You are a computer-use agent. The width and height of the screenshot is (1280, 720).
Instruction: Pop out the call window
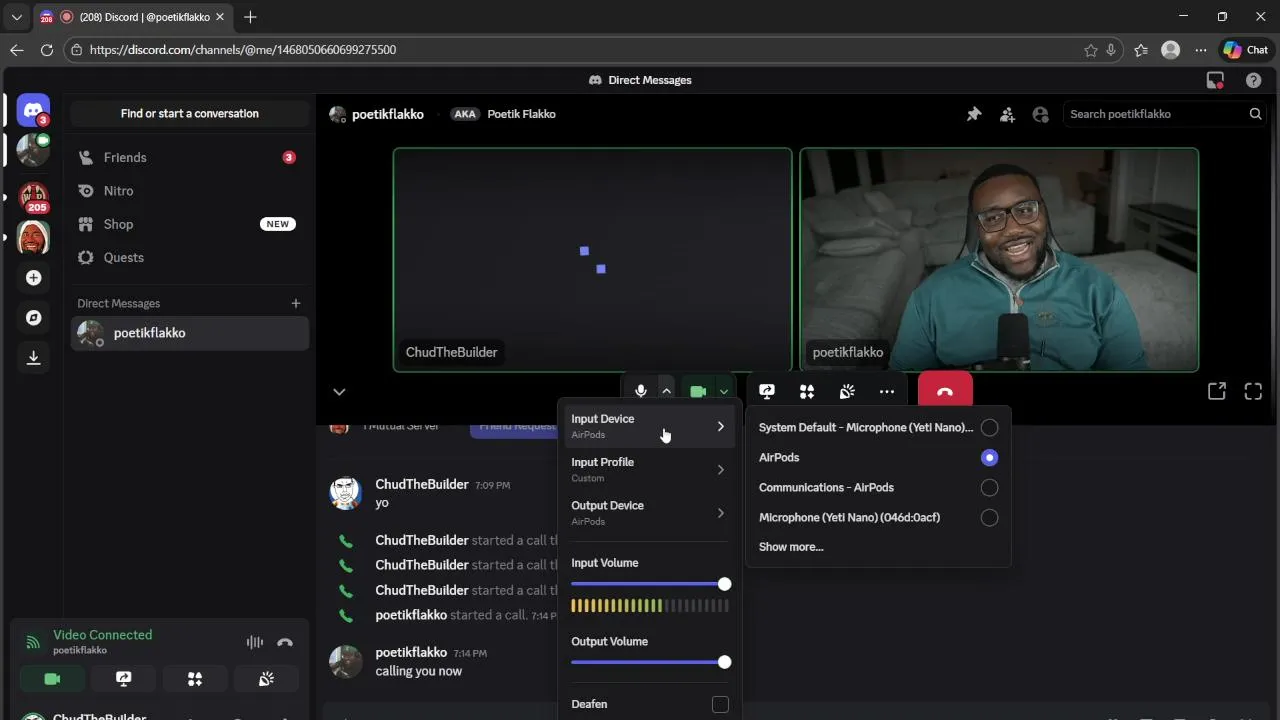click(1216, 392)
